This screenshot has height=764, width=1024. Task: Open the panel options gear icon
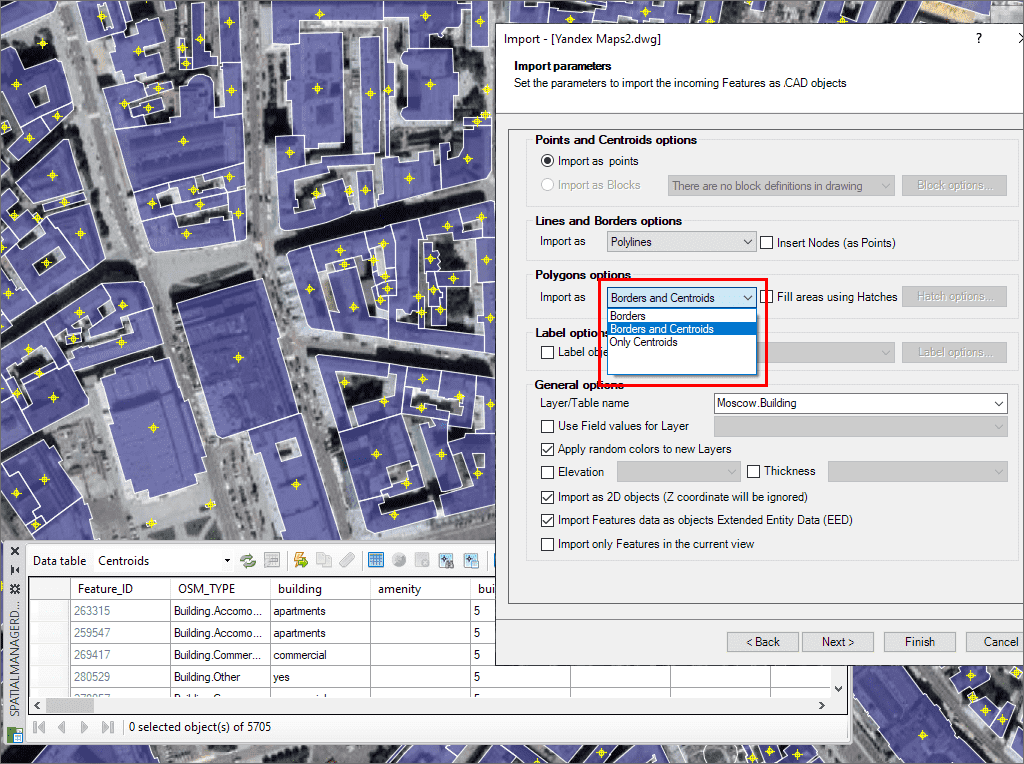coord(14,589)
